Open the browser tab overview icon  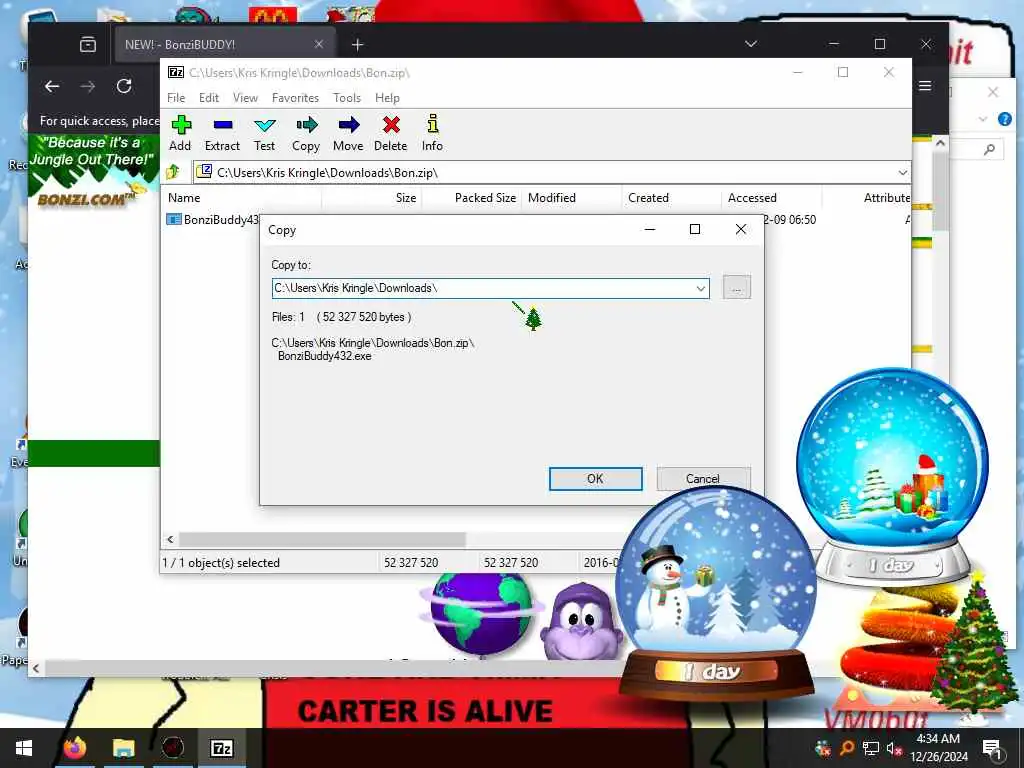pos(88,44)
